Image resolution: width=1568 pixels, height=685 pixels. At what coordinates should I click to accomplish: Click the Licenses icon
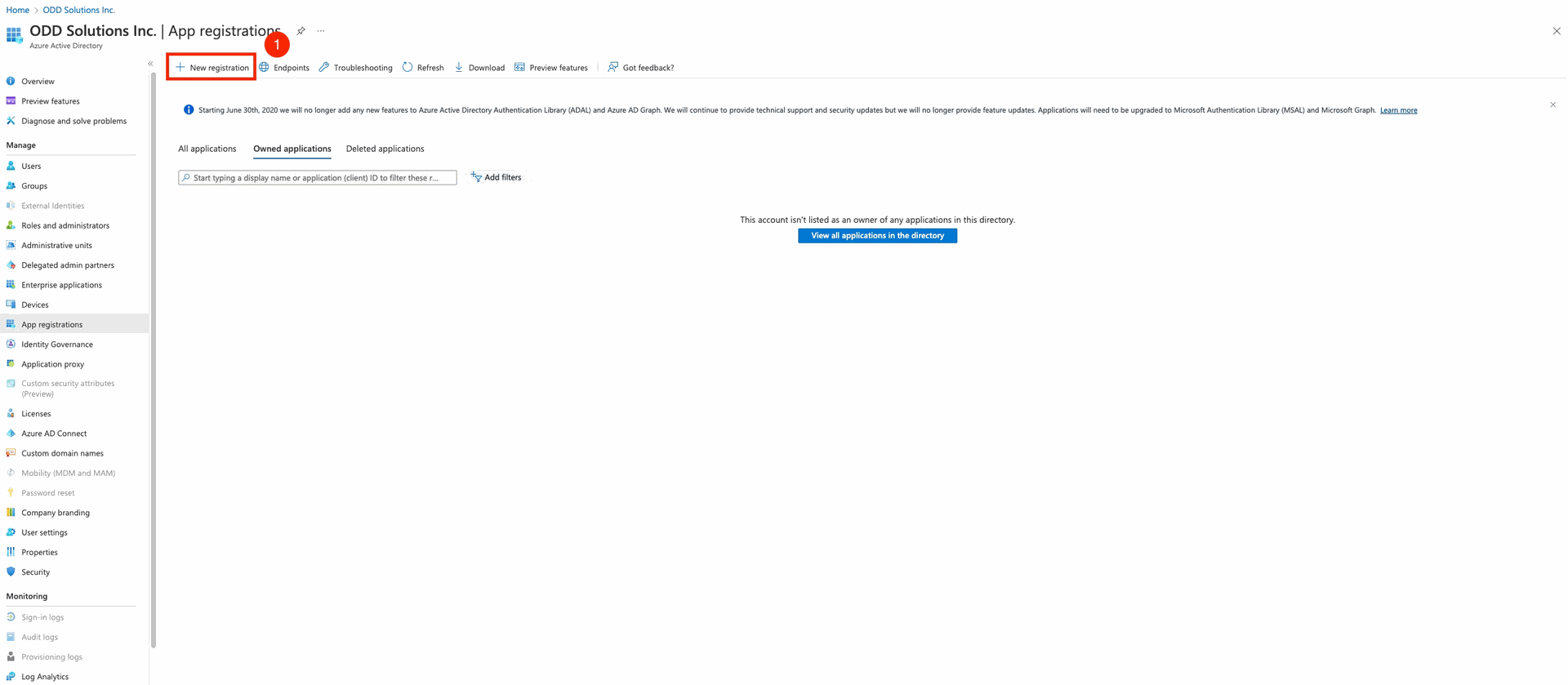tap(11, 413)
